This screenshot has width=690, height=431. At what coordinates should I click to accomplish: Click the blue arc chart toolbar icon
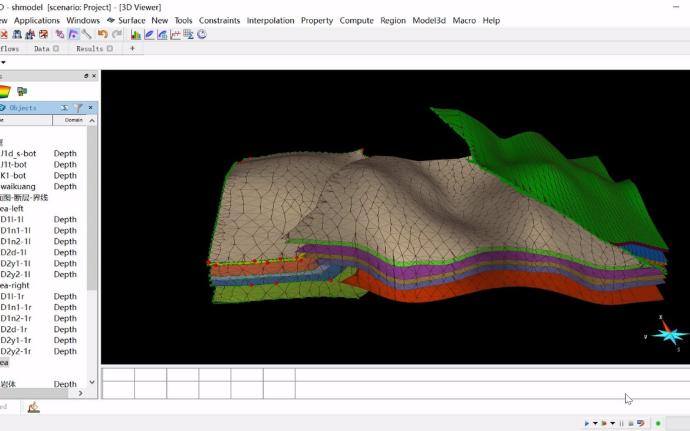(x=162, y=34)
